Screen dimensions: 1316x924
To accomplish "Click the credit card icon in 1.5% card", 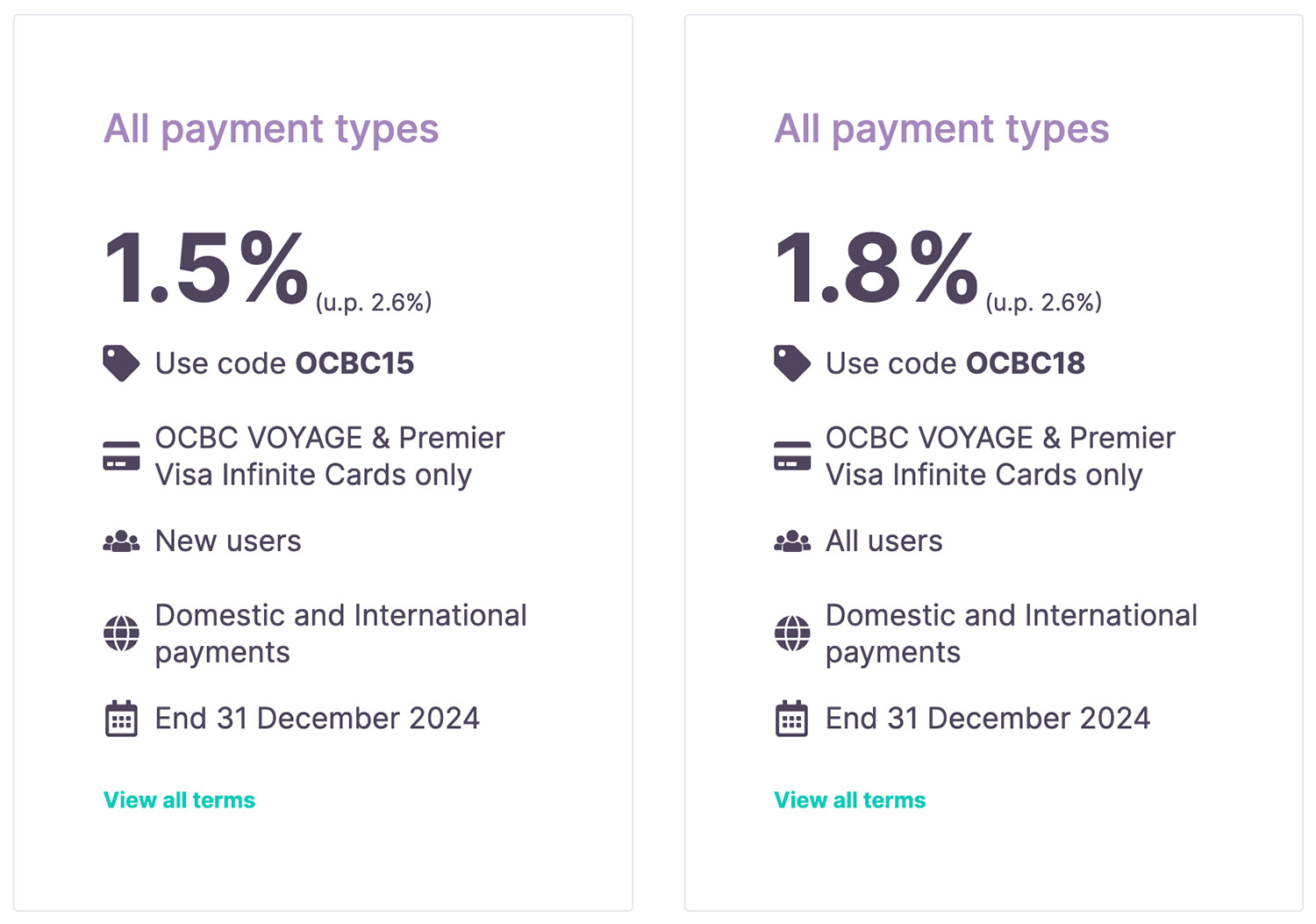I will (x=121, y=456).
